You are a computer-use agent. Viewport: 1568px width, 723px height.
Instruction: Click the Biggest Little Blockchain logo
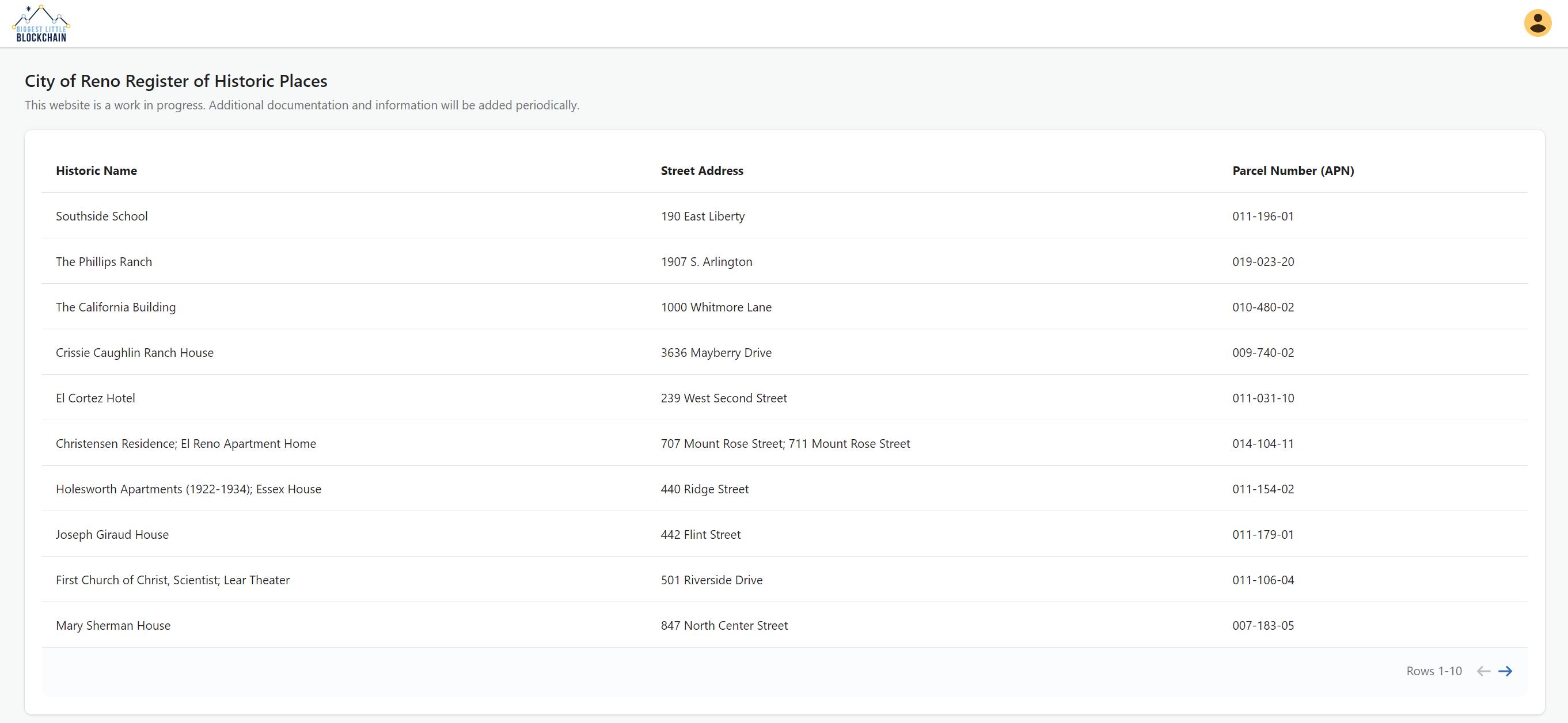[x=41, y=24]
